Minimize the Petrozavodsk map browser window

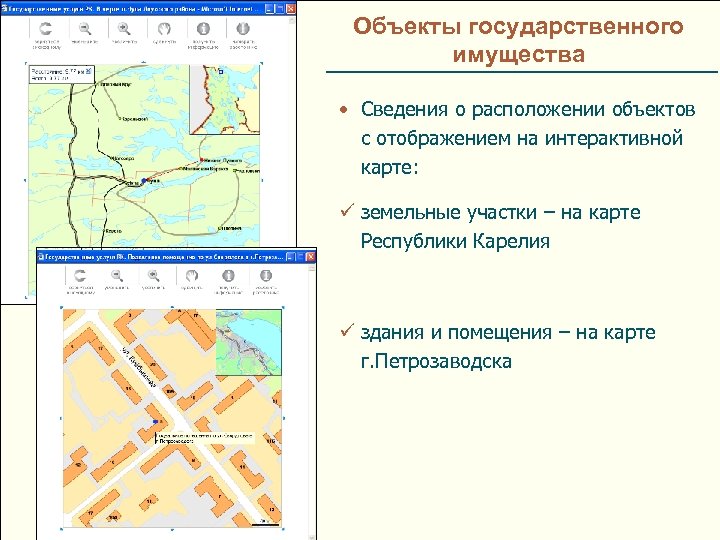(290, 257)
